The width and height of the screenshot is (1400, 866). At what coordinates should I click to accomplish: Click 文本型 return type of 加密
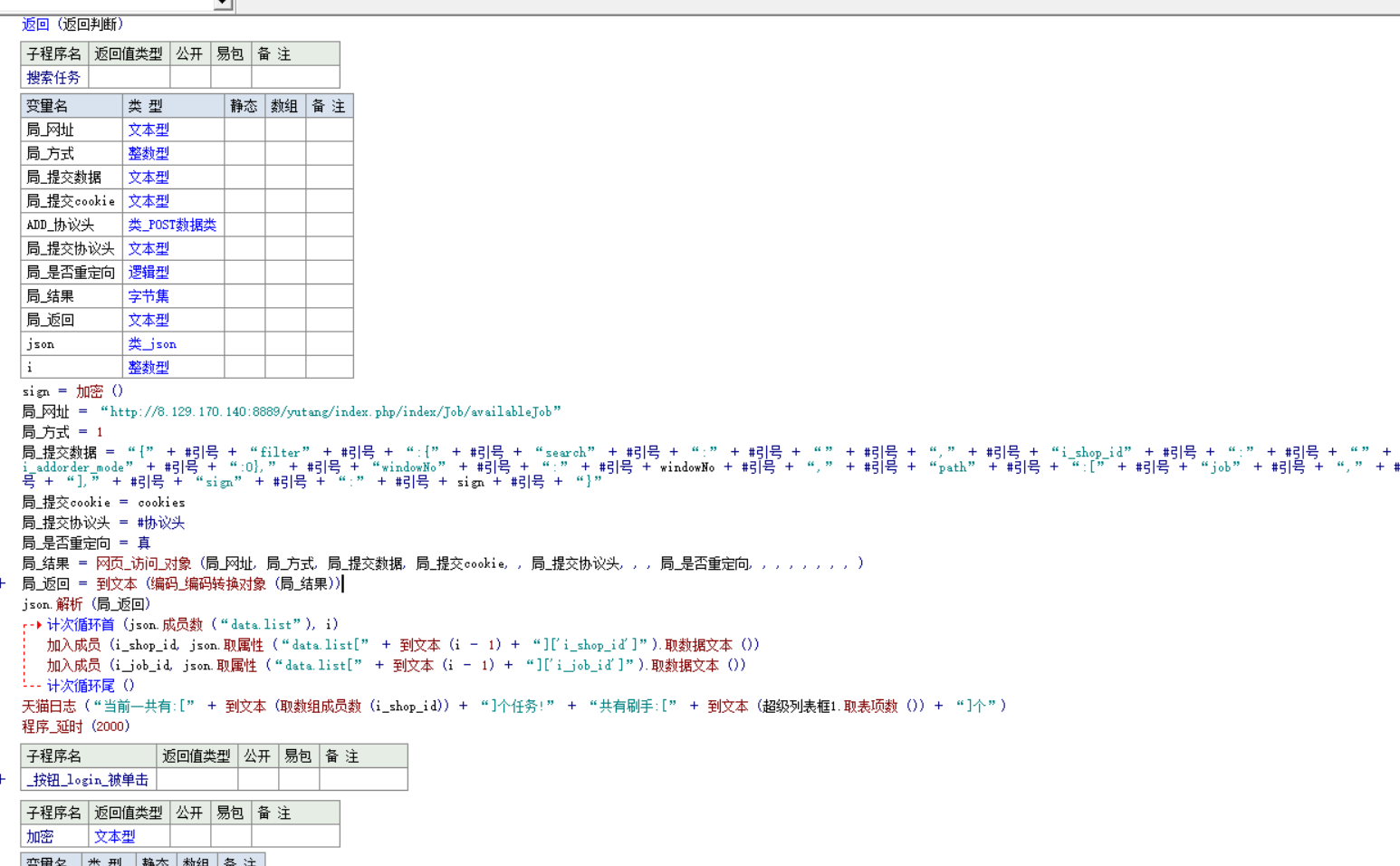(115, 837)
